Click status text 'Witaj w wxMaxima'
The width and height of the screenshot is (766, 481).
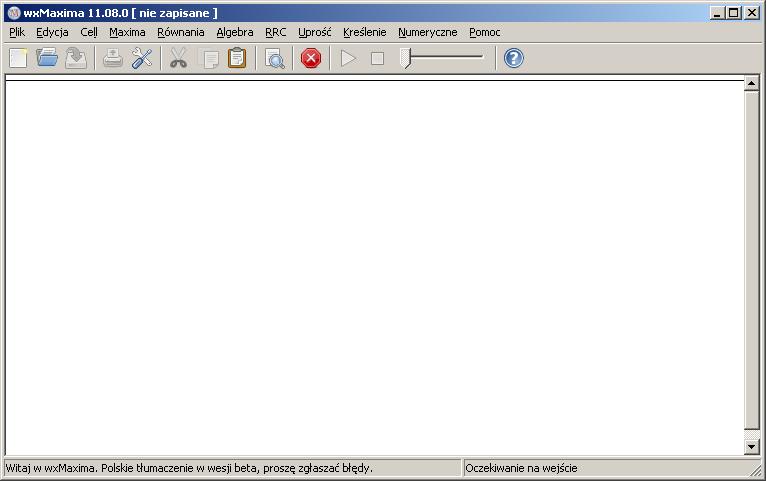pos(50,468)
